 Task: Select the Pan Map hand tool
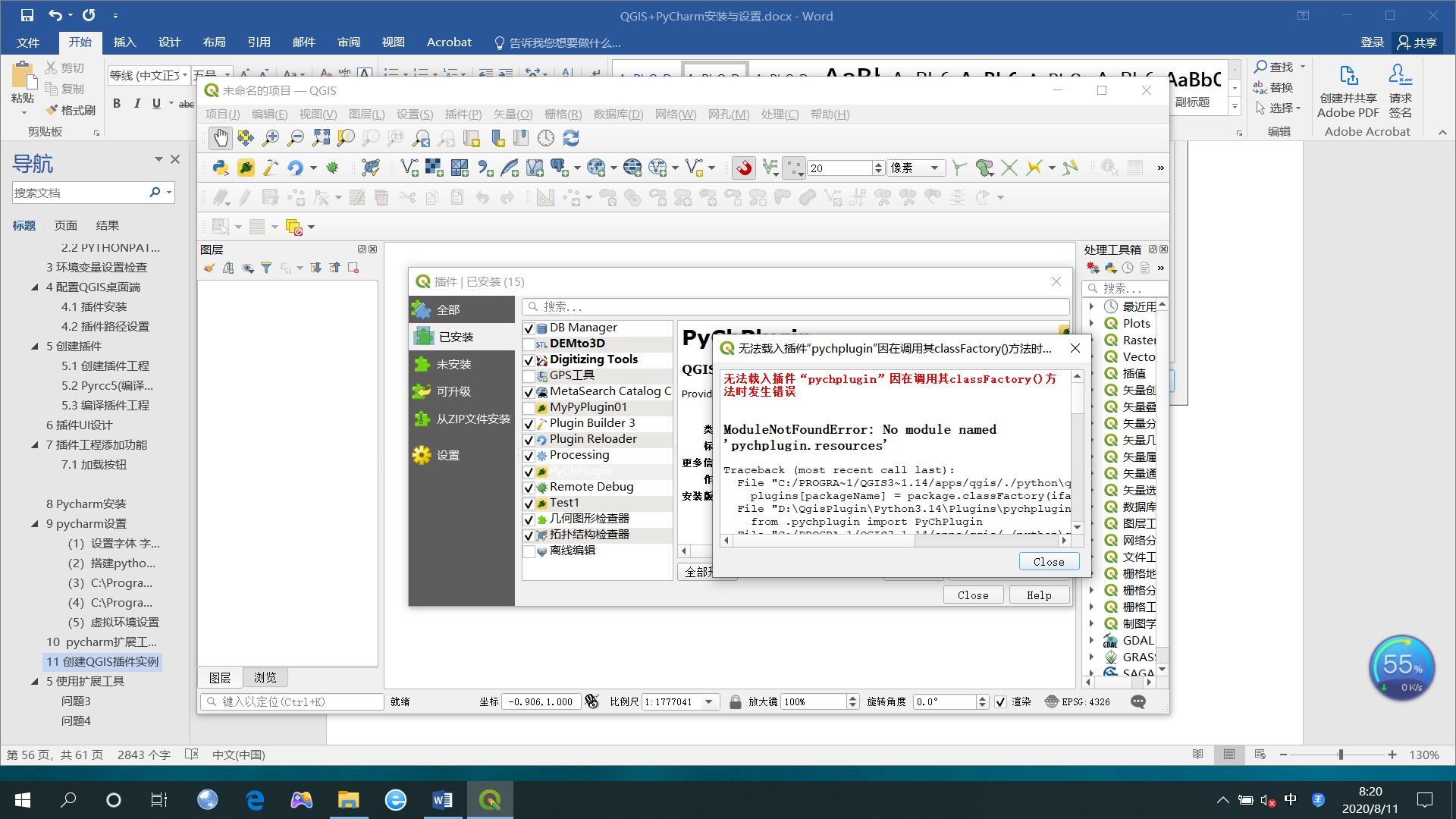[x=220, y=138]
